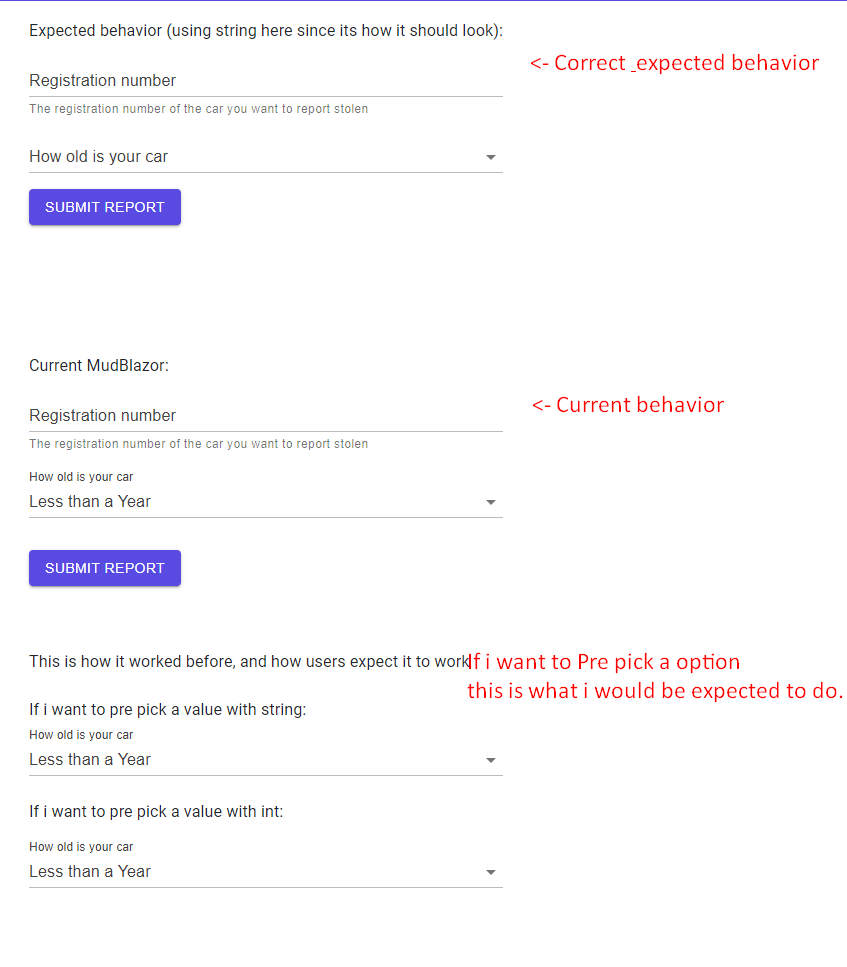Click the registration helper text under the first field

198,109
